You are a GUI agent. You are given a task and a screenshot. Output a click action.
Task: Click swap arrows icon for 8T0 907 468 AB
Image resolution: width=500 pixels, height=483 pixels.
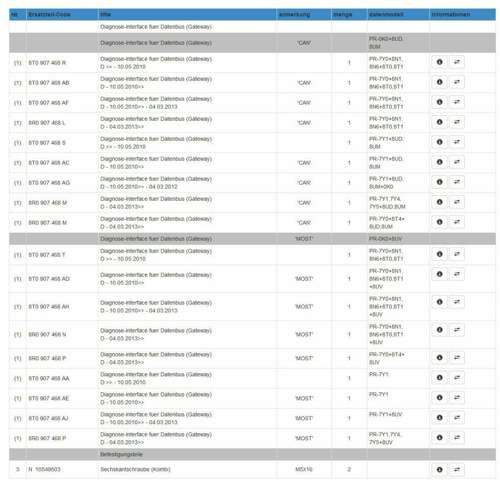click(457, 82)
